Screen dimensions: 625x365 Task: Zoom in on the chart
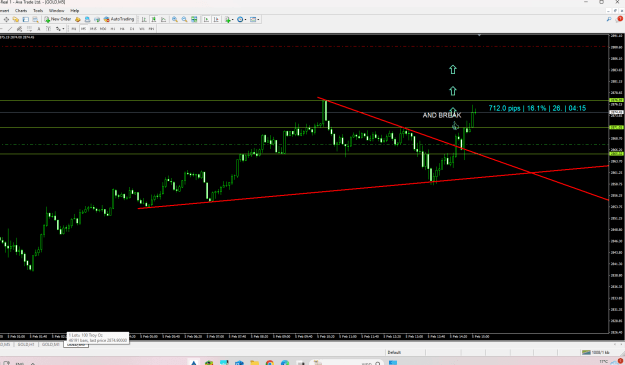(175, 20)
